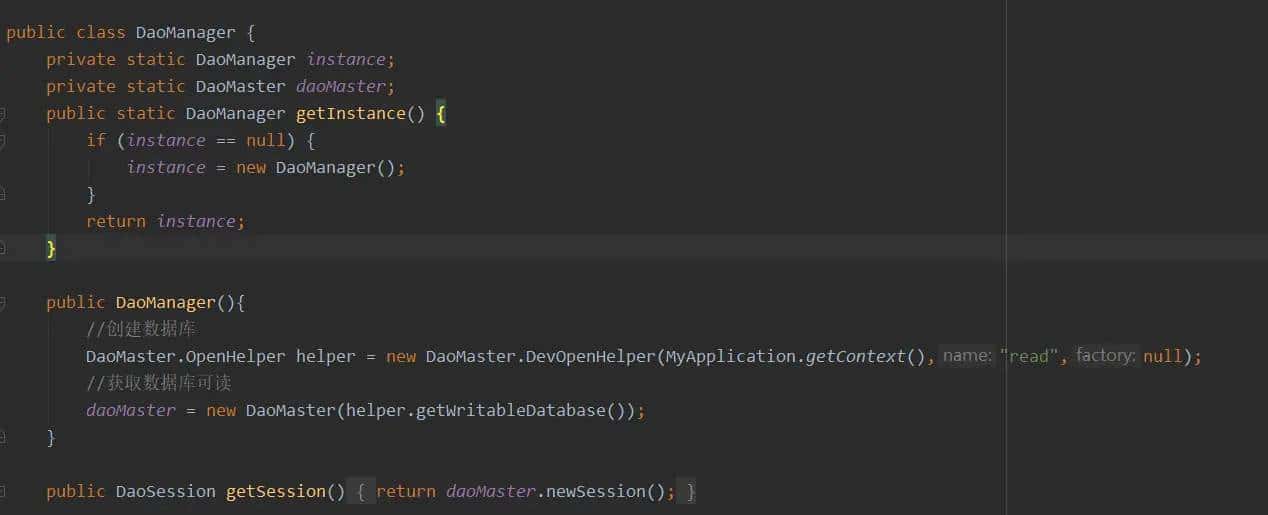The width and height of the screenshot is (1268, 515).
Task: Click the DaoSession return type
Action: [166, 491]
